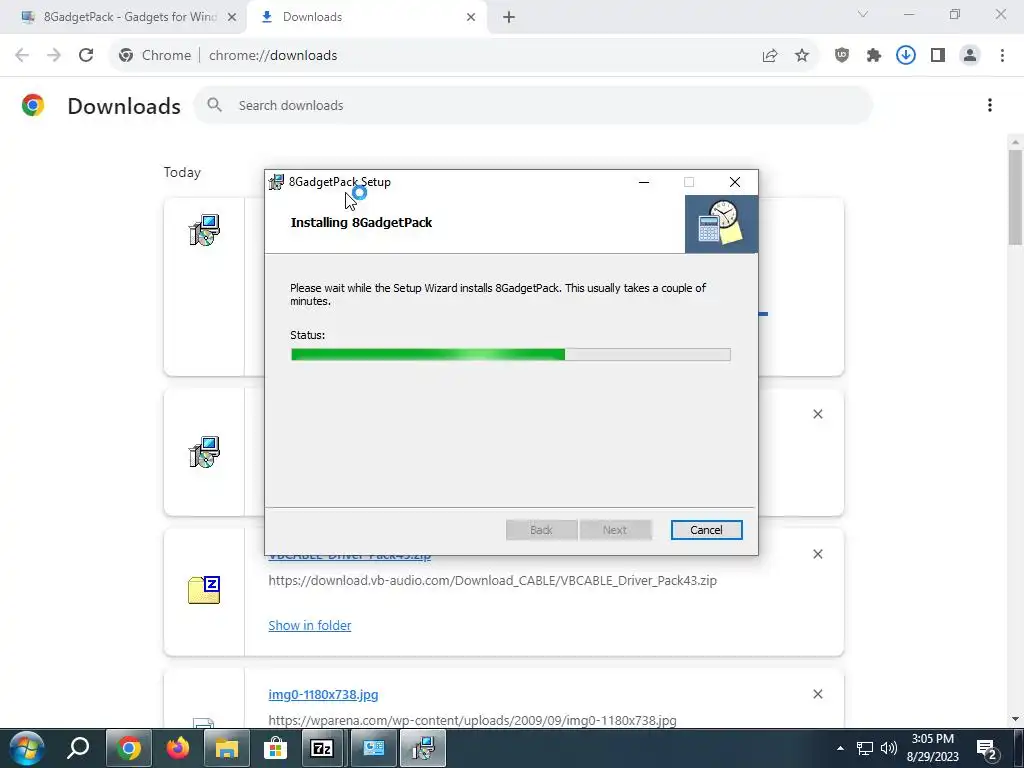Open the clock showing 3:05 PM
Screen dimensions: 1024x768
click(x=933, y=748)
